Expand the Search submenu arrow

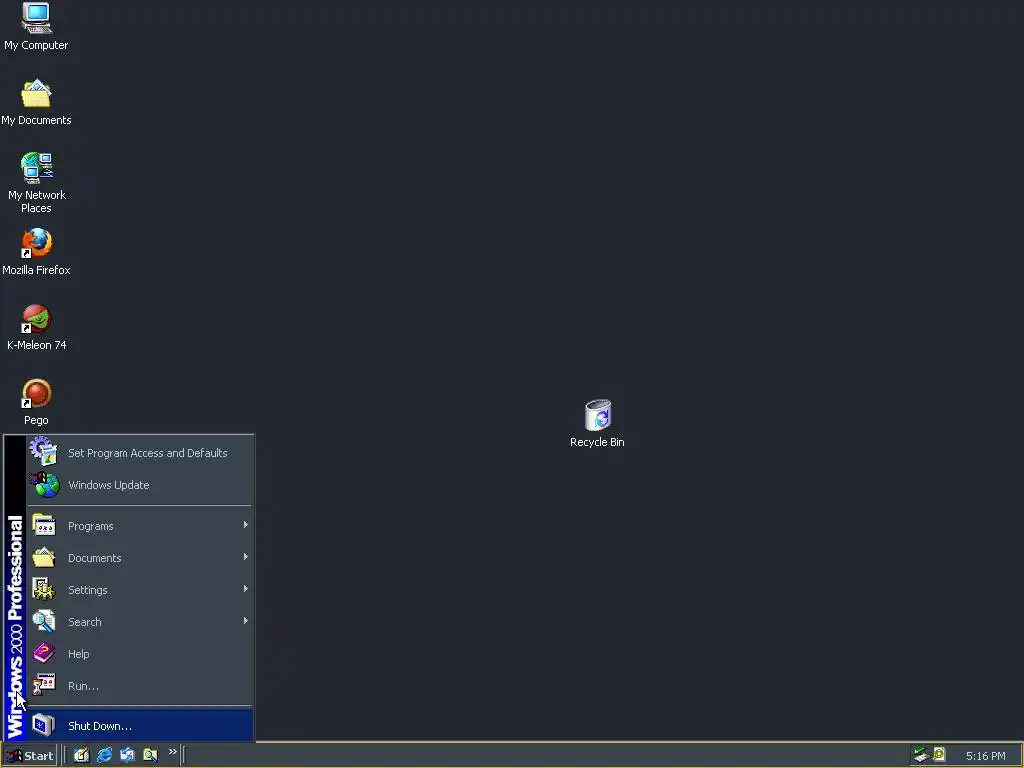(246, 621)
